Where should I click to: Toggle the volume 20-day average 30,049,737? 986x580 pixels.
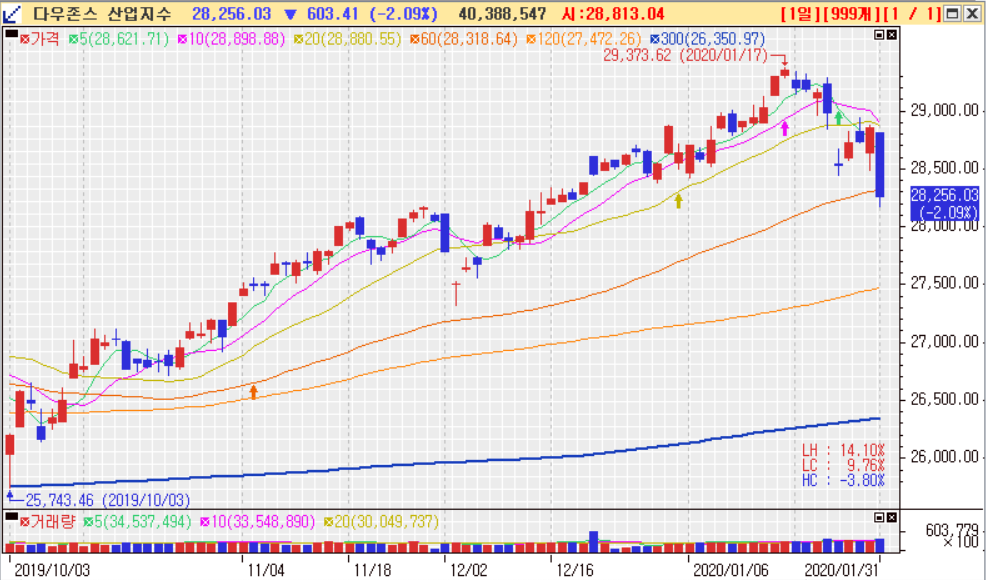click(328, 522)
